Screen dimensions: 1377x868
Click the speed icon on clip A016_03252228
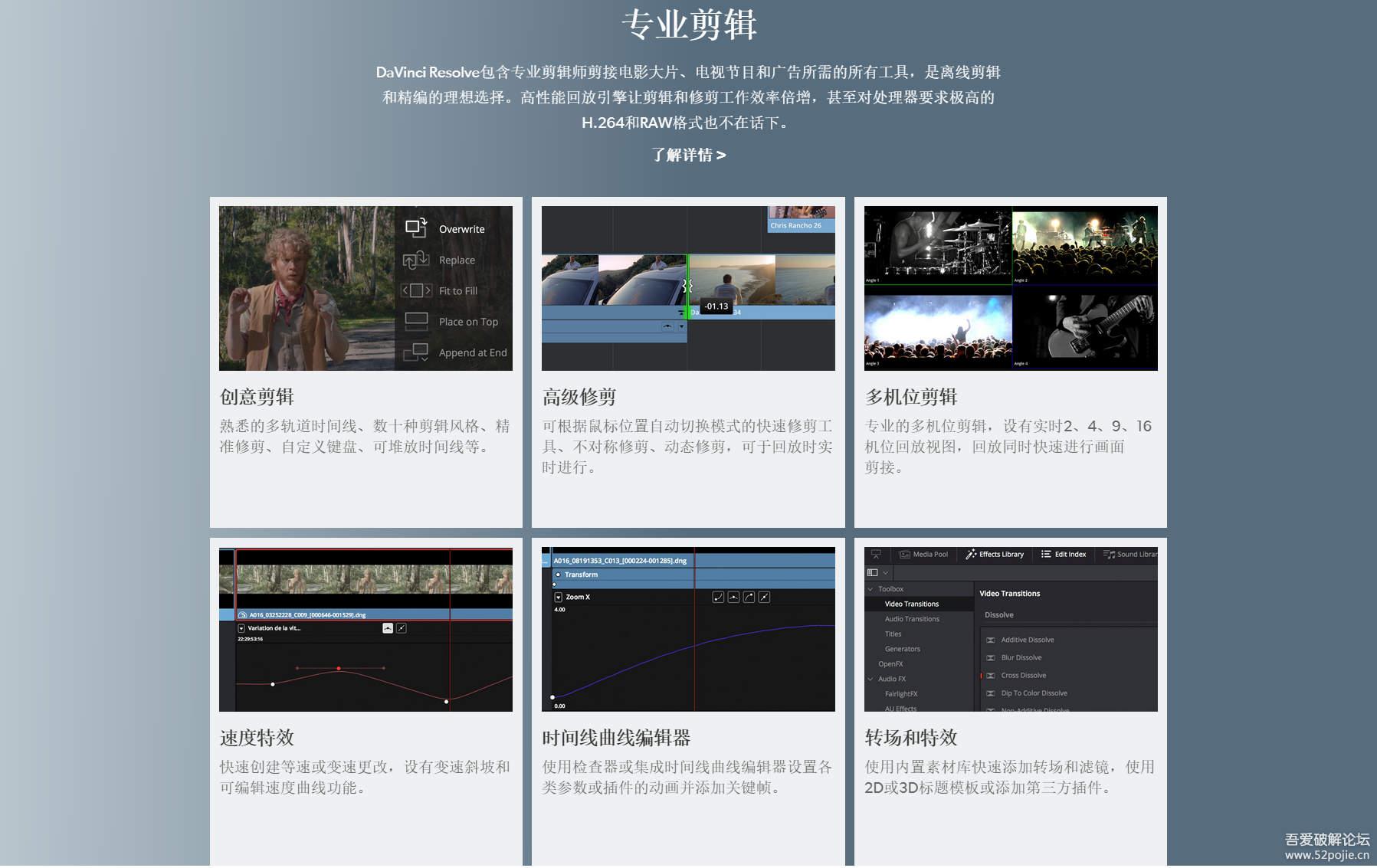pos(243,614)
